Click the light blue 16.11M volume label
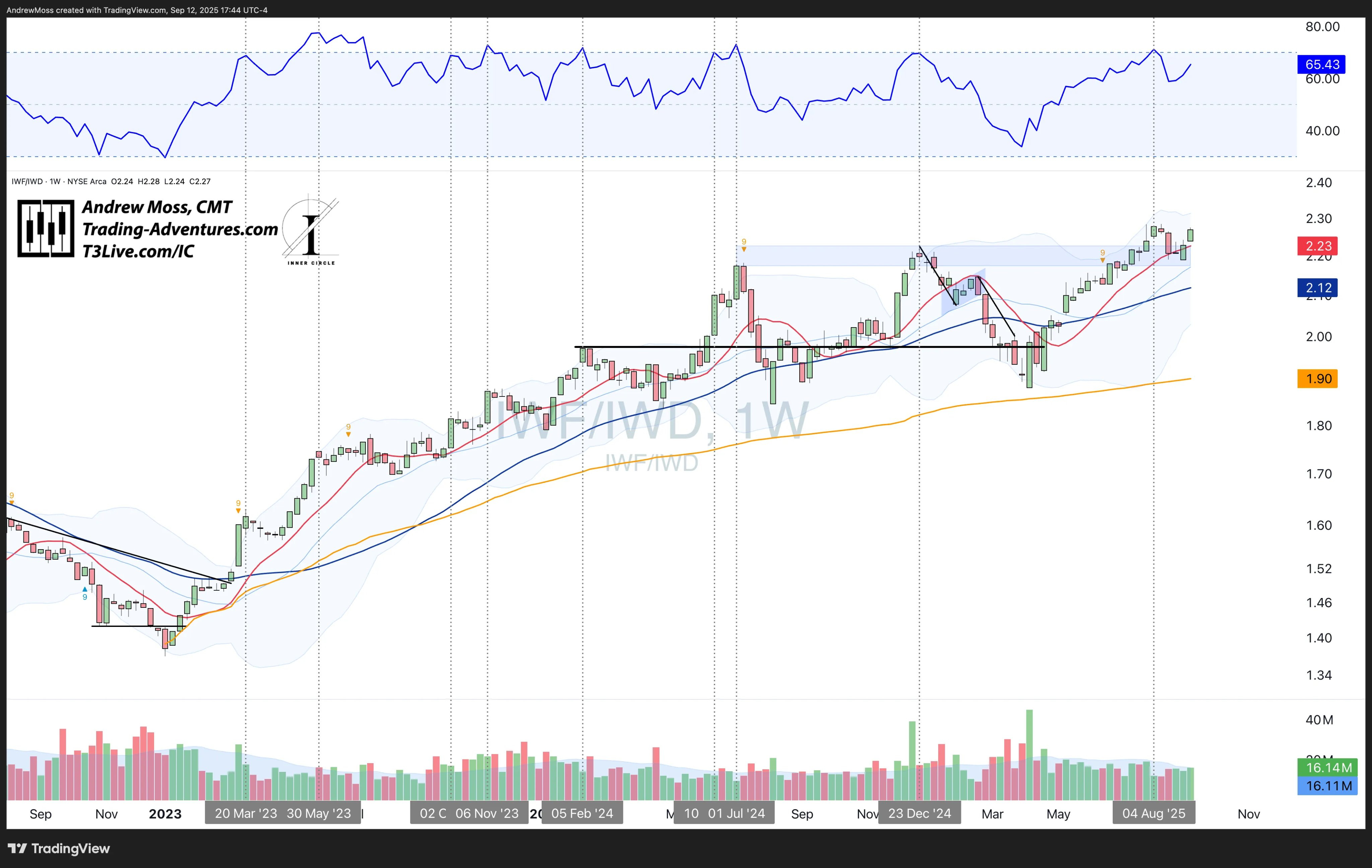This screenshot has width=1372, height=868. [x=1328, y=786]
